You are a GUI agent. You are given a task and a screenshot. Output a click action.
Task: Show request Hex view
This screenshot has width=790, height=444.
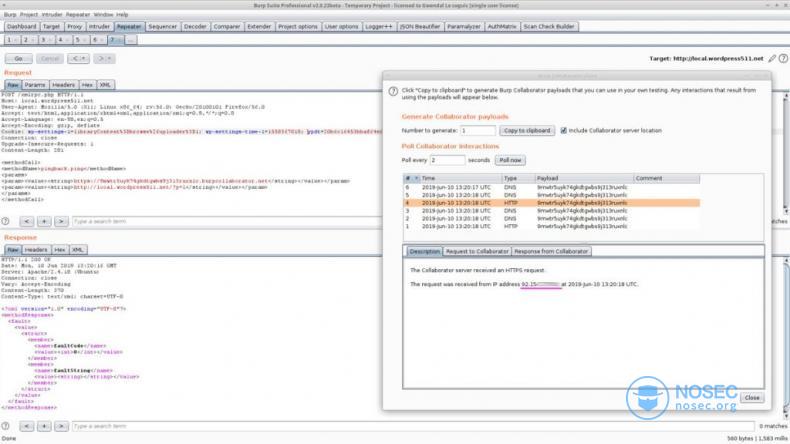coord(87,85)
